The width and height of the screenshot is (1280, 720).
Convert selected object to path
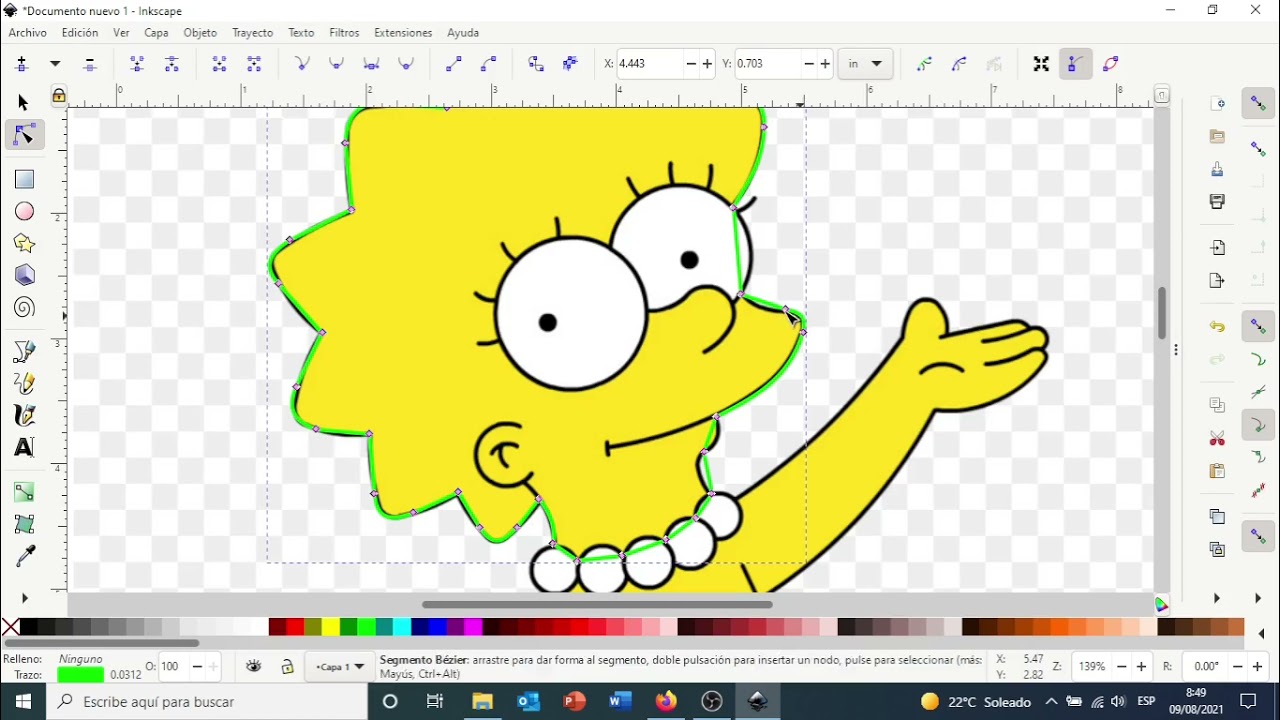pyautogui.click(x=536, y=64)
